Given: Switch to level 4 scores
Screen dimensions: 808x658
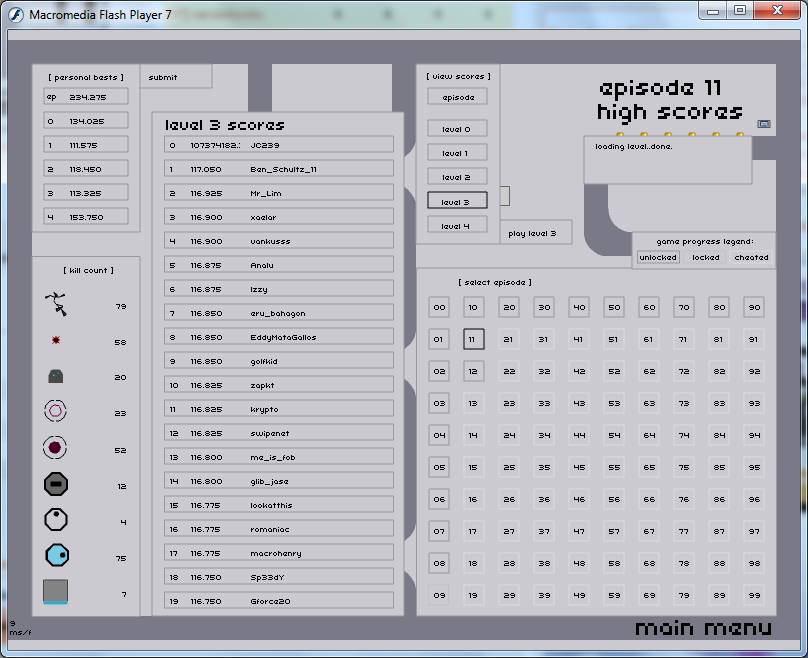Looking at the screenshot, I should click(x=458, y=226).
